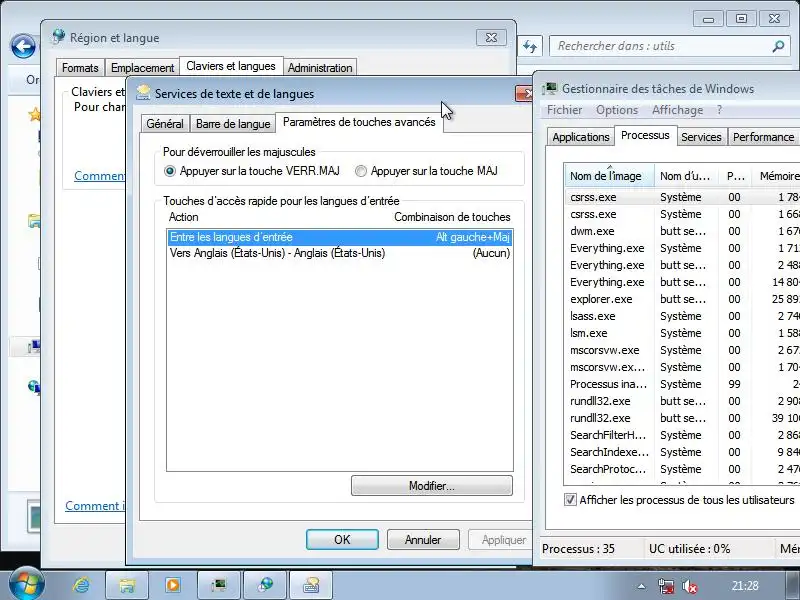The image size is (800, 600).
Task: Switch to the Général tab
Action: point(165,124)
